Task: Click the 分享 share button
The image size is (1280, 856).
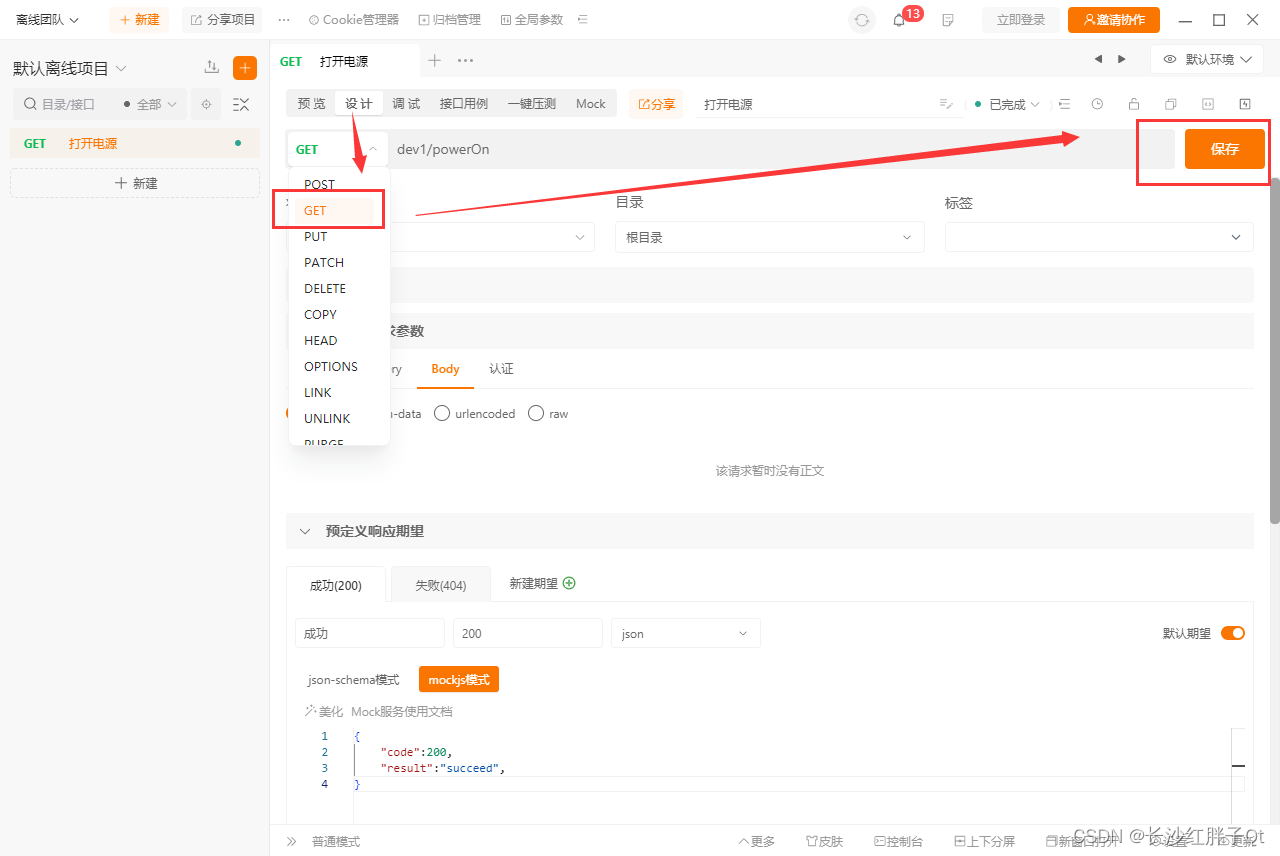Action: pos(656,104)
